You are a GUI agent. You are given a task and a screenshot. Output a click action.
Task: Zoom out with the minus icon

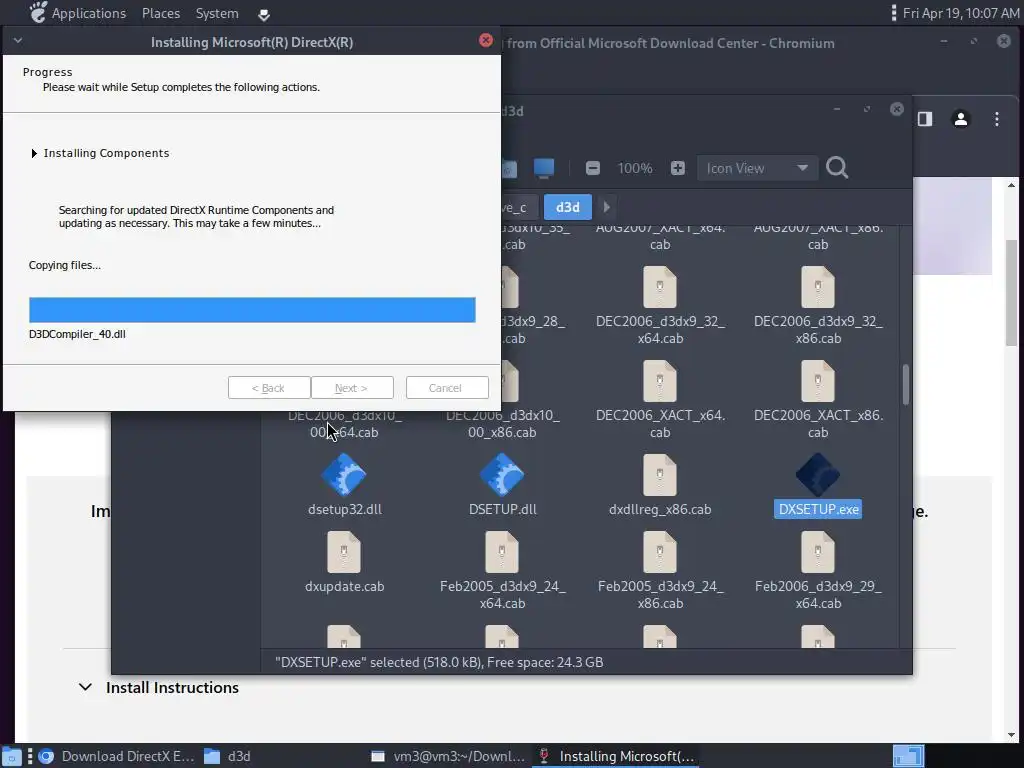coord(592,168)
